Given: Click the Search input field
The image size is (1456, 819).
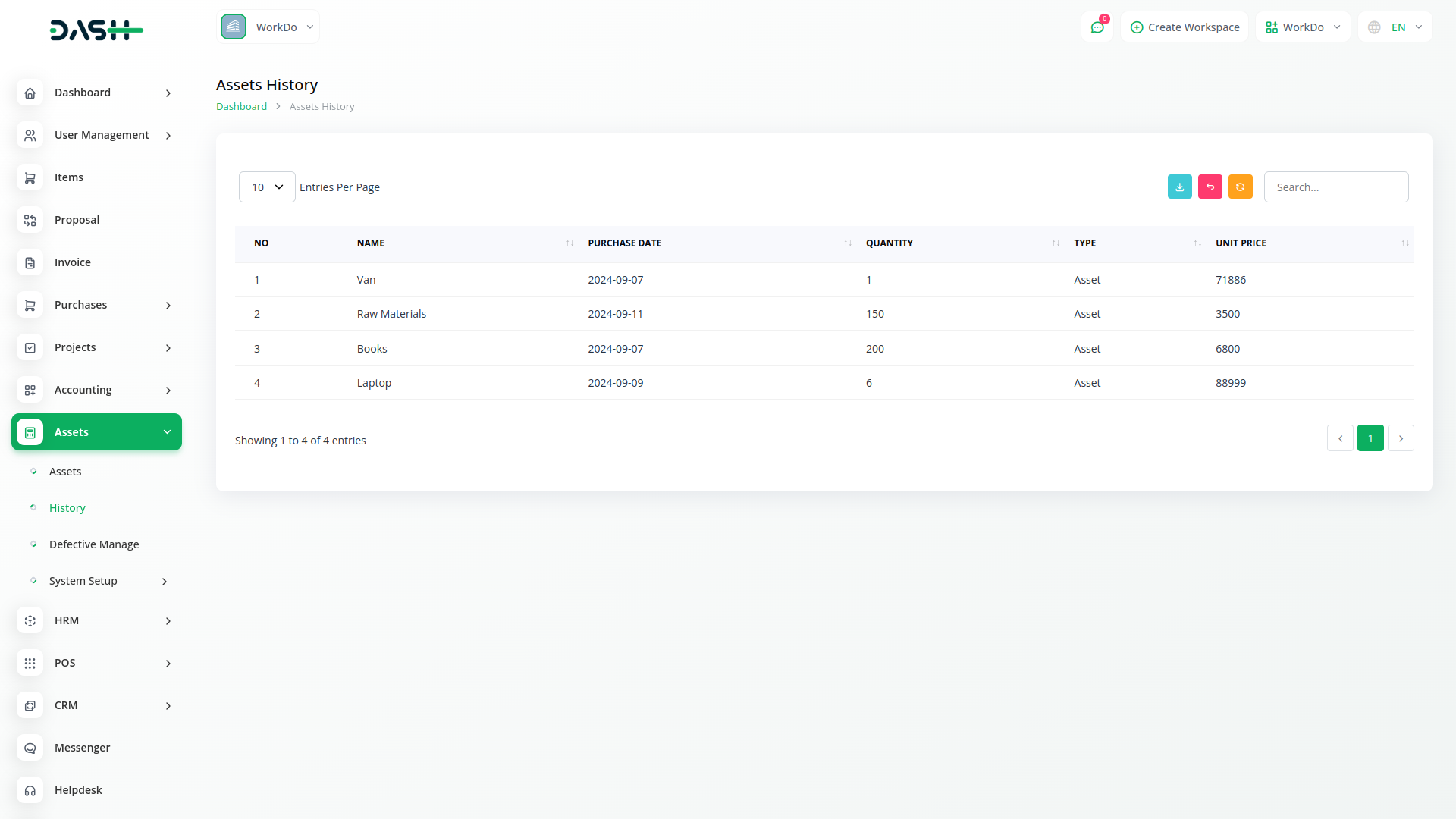Looking at the screenshot, I should (x=1336, y=187).
